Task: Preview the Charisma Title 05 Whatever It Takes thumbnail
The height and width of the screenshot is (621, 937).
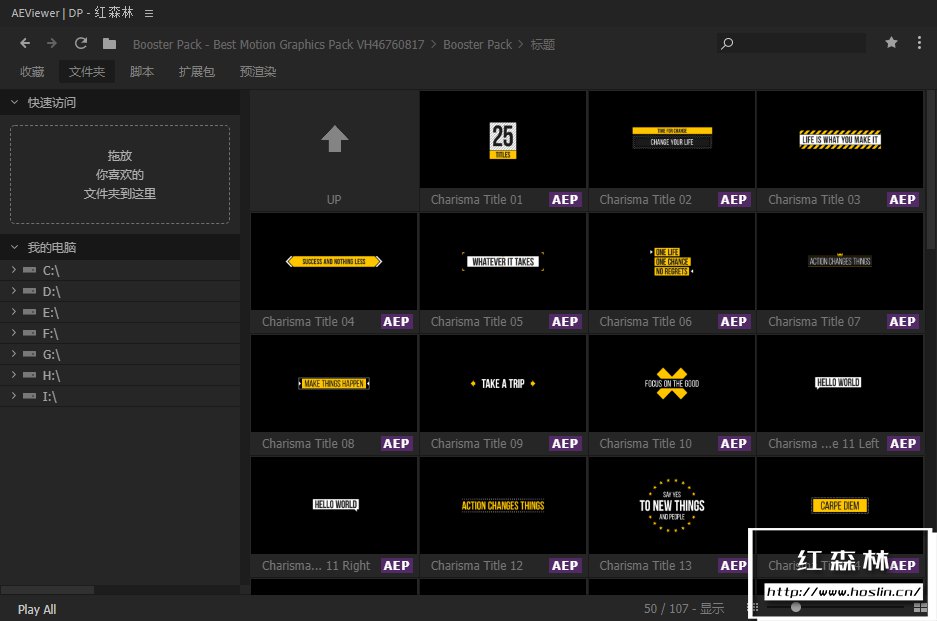Action: (x=503, y=261)
